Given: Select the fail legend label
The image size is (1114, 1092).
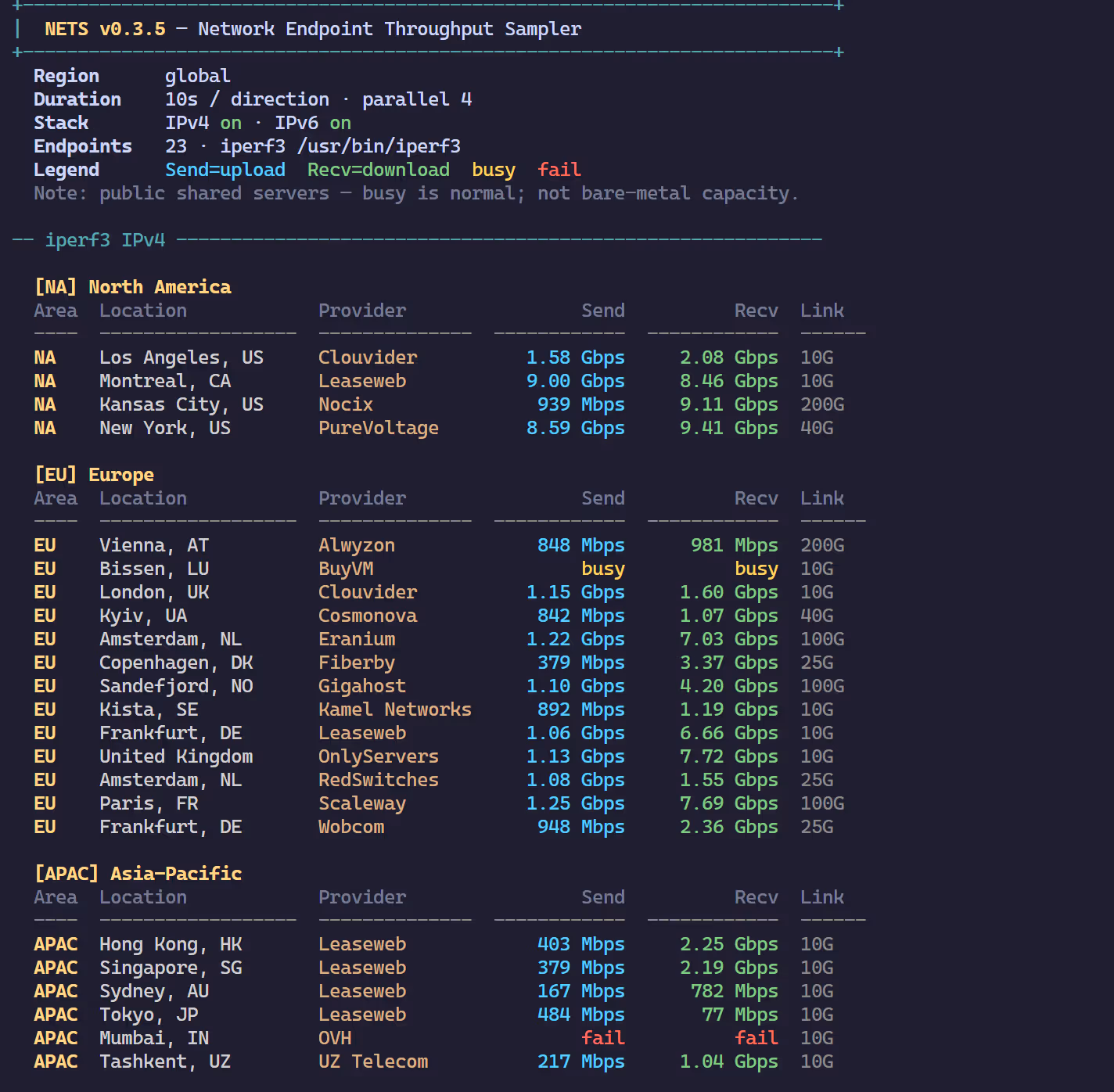Looking at the screenshot, I should pyautogui.click(x=559, y=170).
